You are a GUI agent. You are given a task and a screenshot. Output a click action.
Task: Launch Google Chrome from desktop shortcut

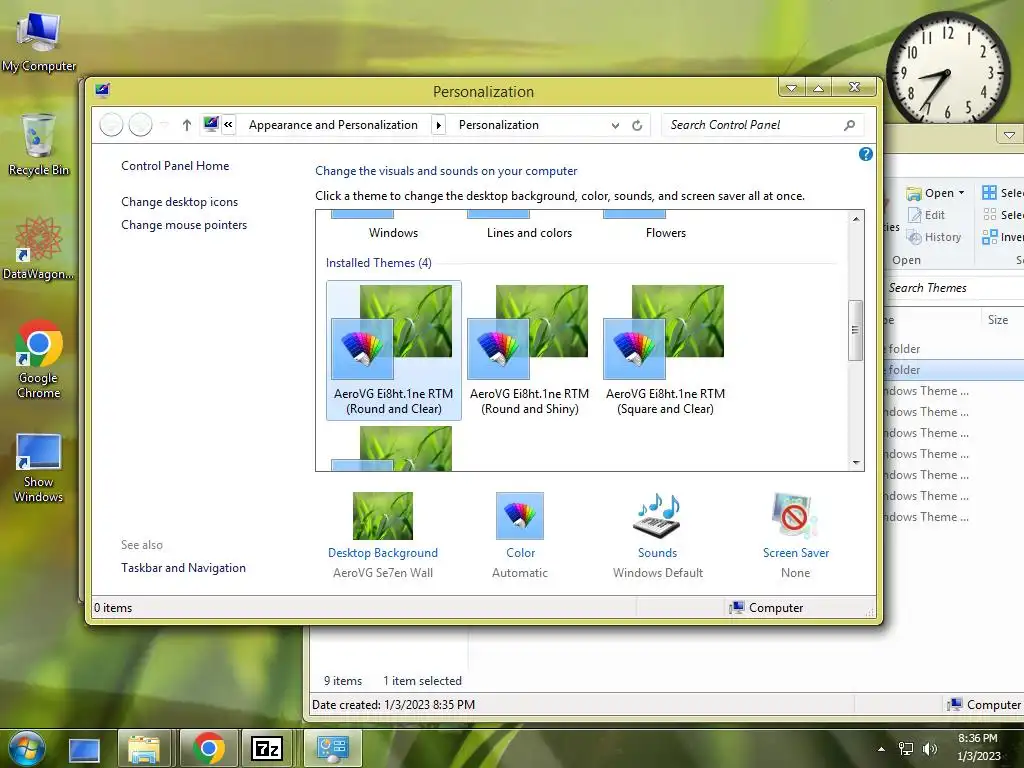[x=39, y=358]
